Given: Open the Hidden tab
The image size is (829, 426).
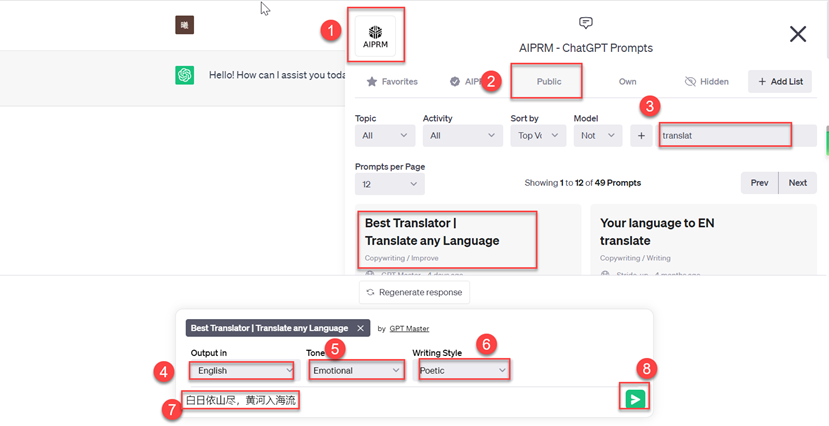Looking at the screenshot, I should (x=706, y=81).
